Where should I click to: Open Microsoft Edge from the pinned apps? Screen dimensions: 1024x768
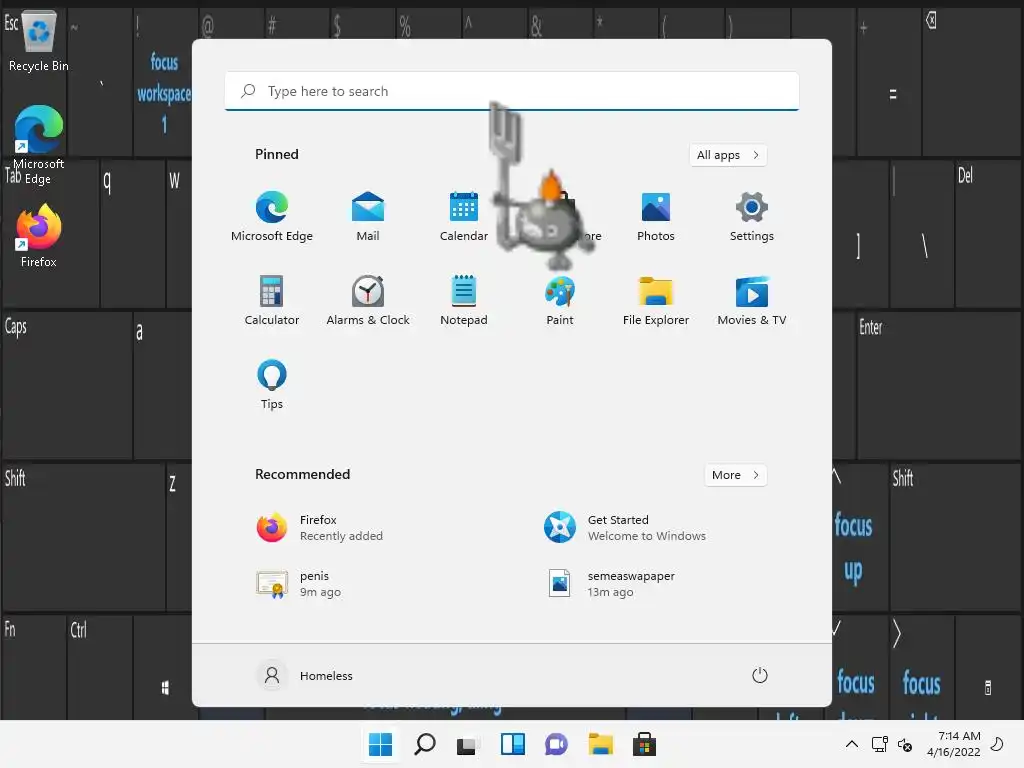[x=272, y=217]
